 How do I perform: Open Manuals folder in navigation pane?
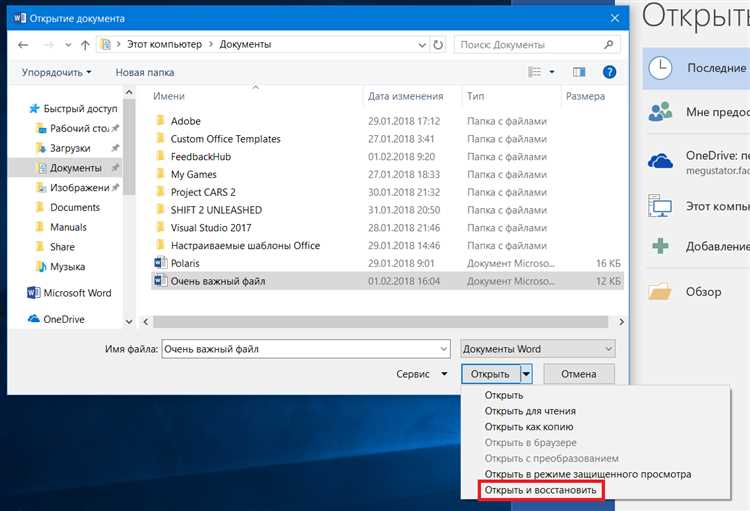[x=61, y=227]
